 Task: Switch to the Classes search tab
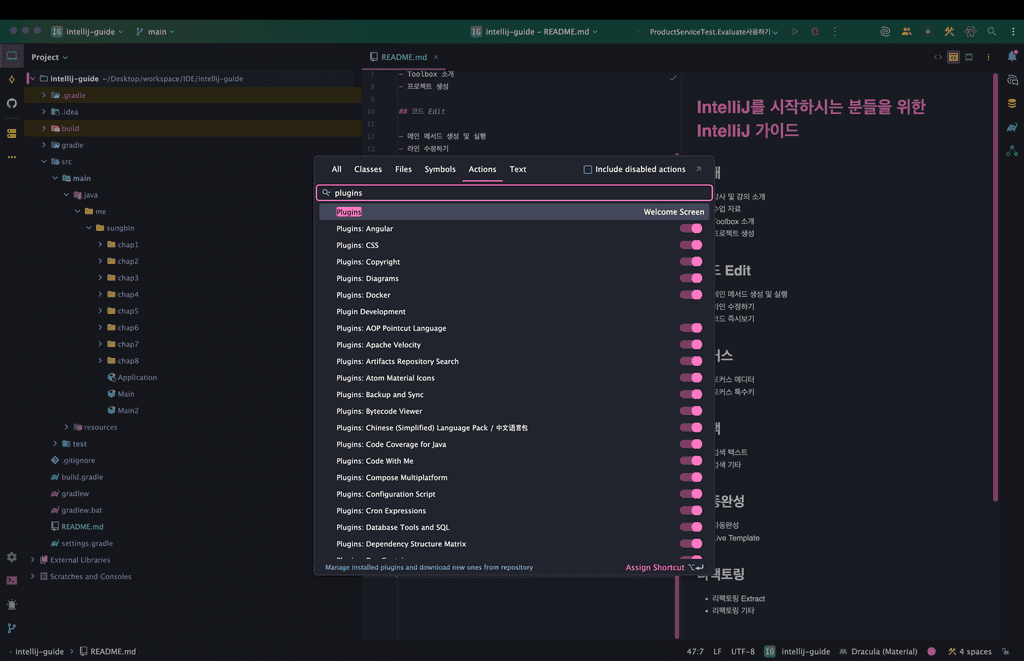[x=368, y=170]
